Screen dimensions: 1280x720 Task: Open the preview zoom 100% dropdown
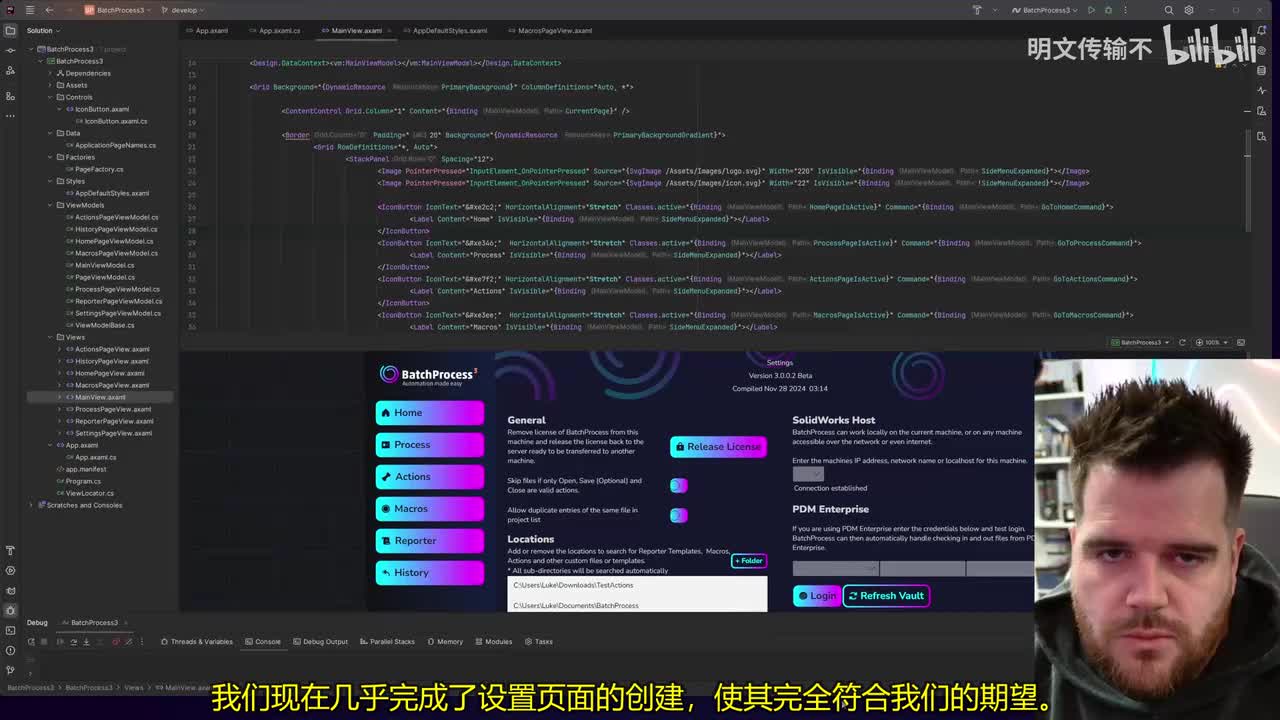point(1213,342)
